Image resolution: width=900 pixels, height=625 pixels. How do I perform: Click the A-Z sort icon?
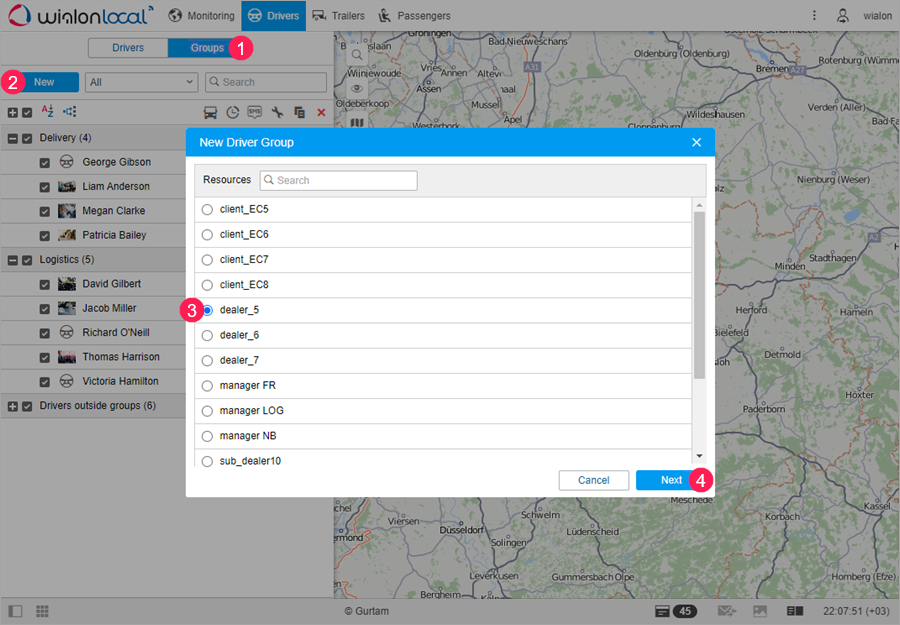click(47, 112)
